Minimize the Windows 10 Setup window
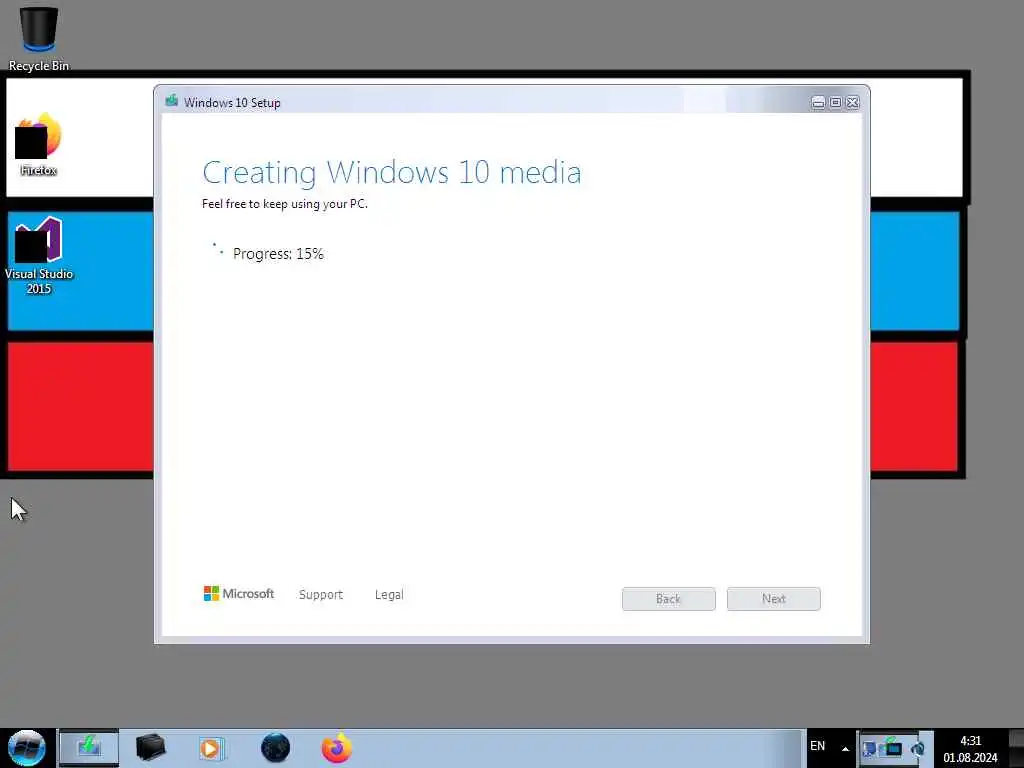This screenshot has width=1024, height=768. [x=818, y=102]
